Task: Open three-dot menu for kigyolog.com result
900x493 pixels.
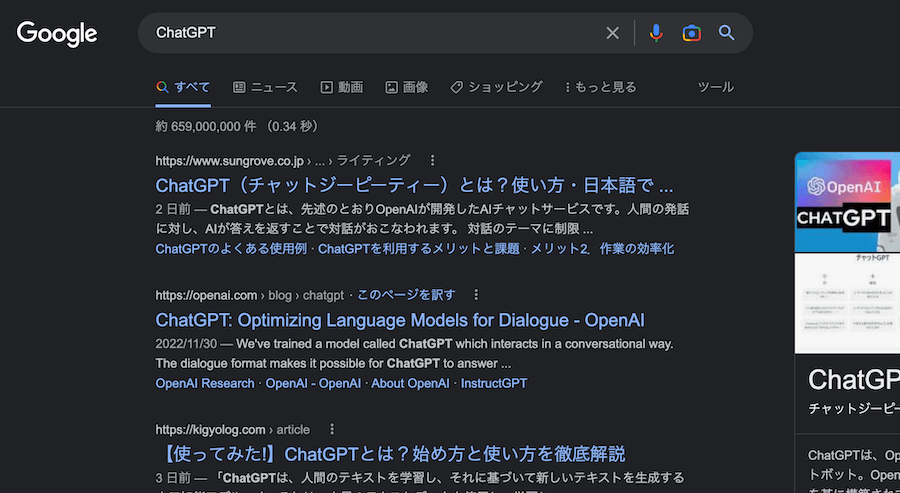Action: pyautogui.click(x=332, y=429)
